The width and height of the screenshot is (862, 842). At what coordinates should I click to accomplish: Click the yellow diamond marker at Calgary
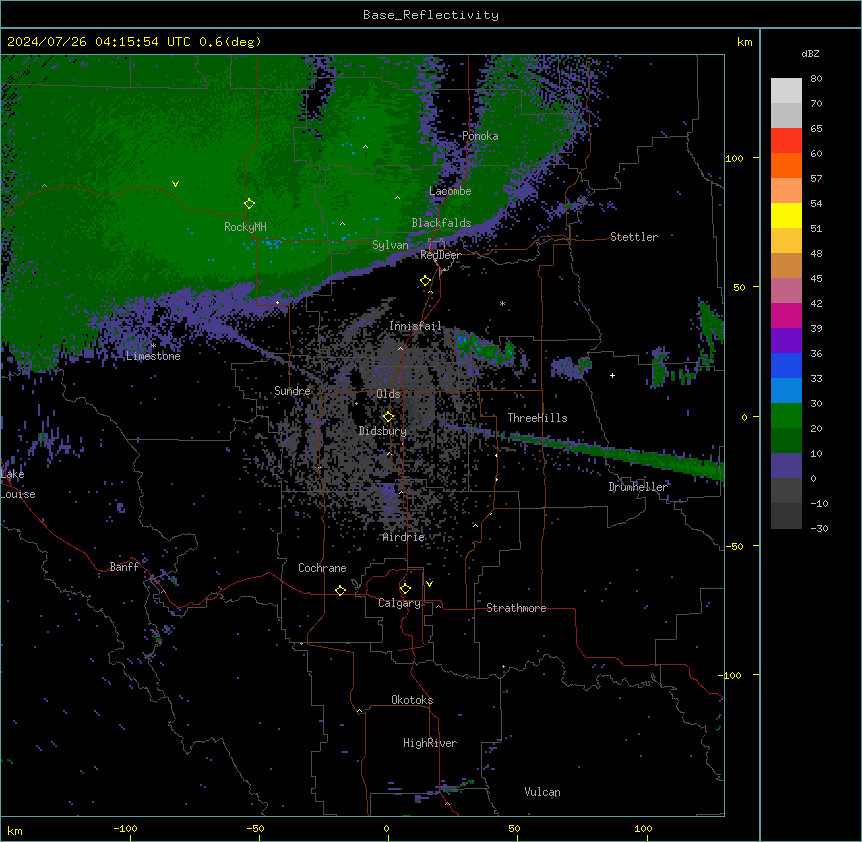[x=405, y=589]
